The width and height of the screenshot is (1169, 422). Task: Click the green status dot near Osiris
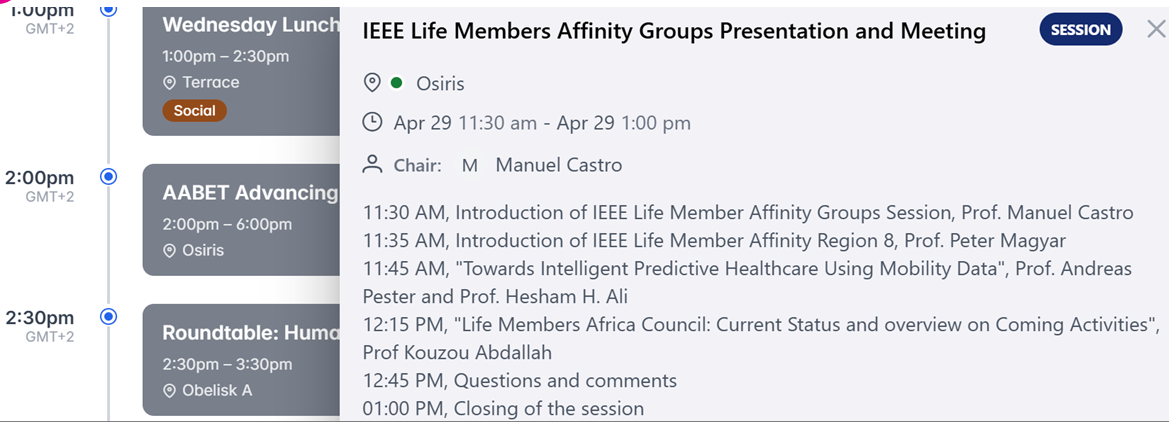pos(397,83)
